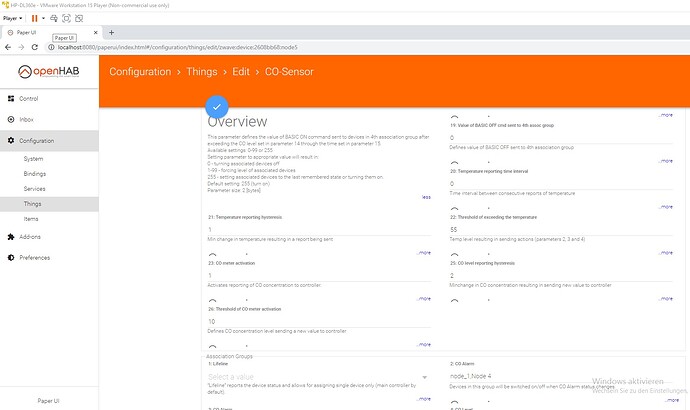Expand more for Threshold of CO meter activation
690x410 pixels.
424,344
